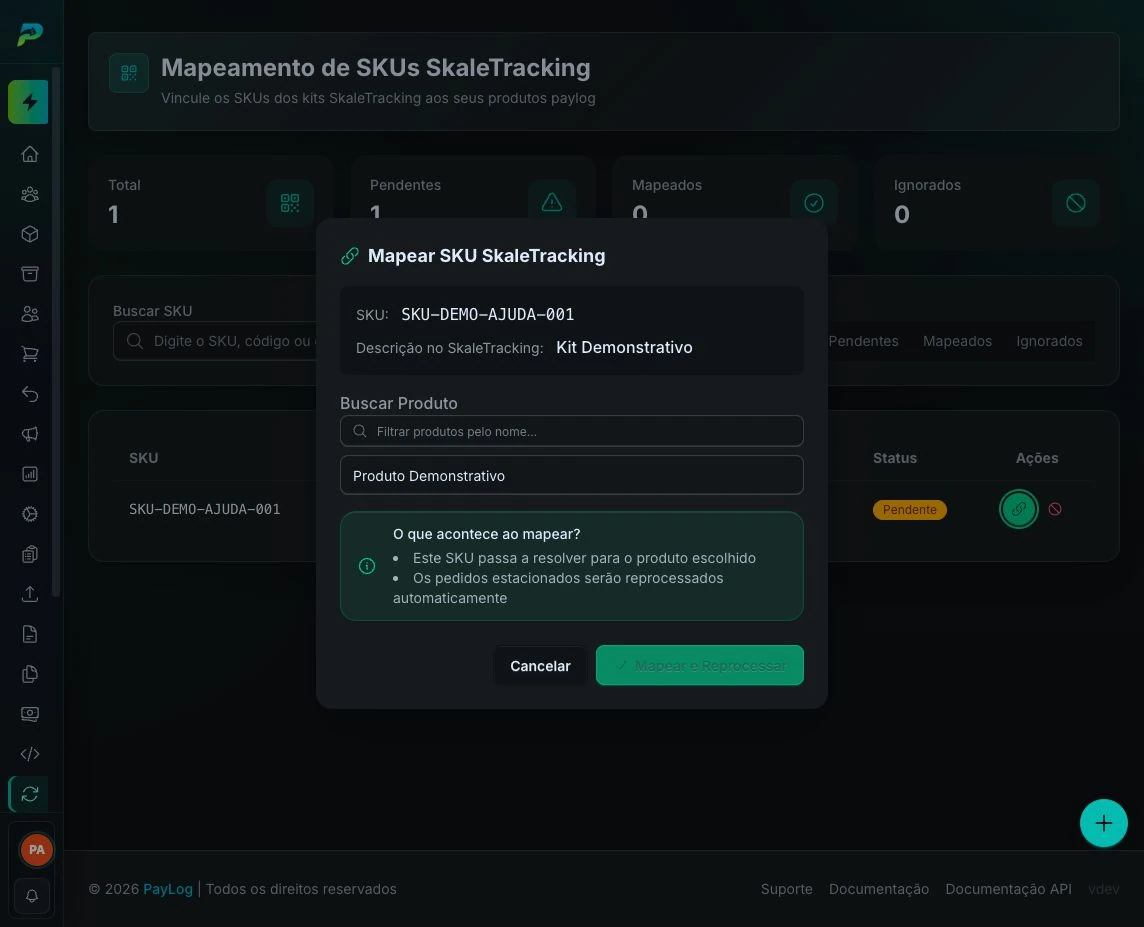
Task: Open the cube products sidebar icon
Action: click(x=30, y=234)
